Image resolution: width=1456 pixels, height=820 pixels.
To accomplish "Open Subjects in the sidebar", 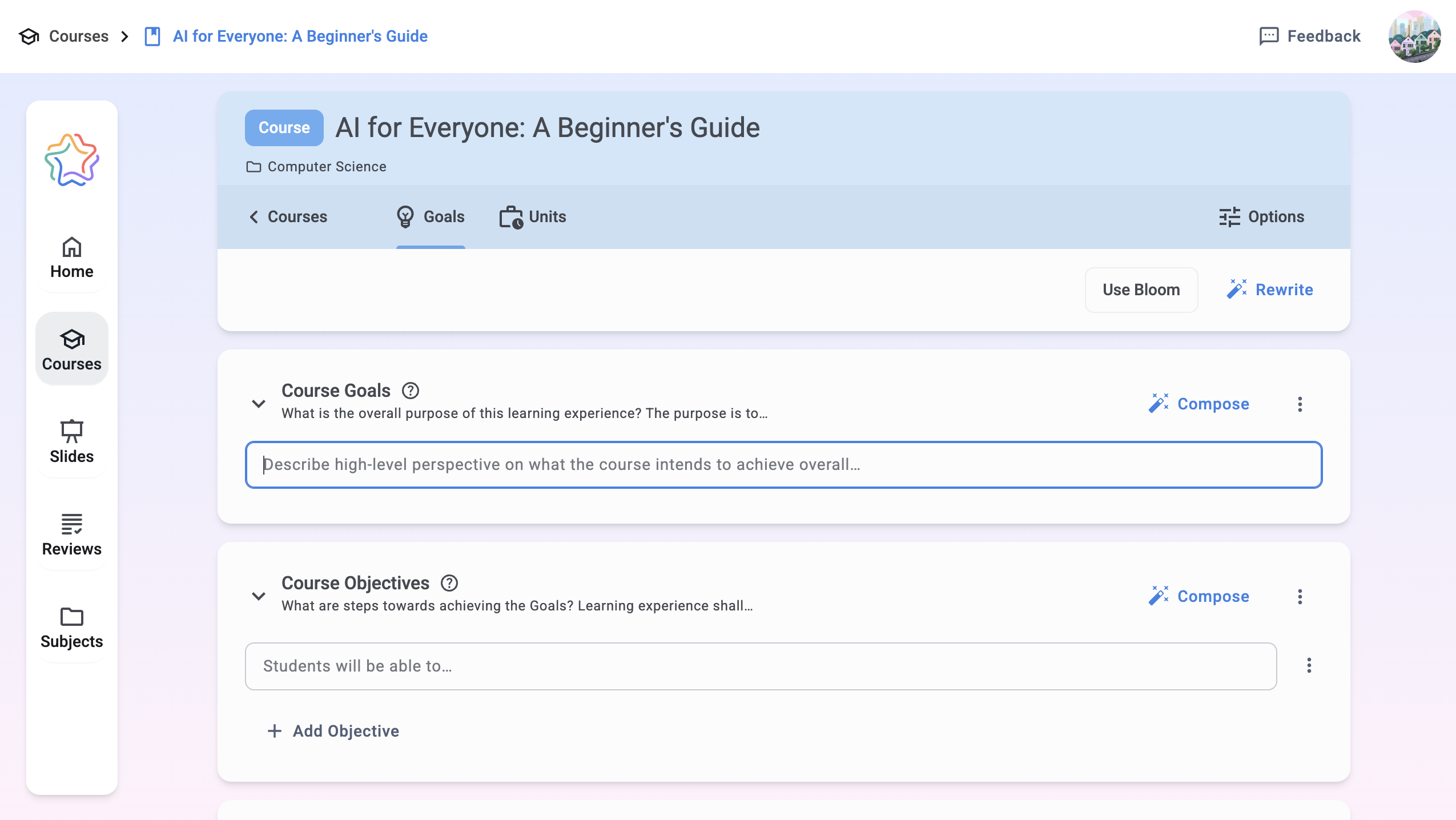I will (72, 627).
